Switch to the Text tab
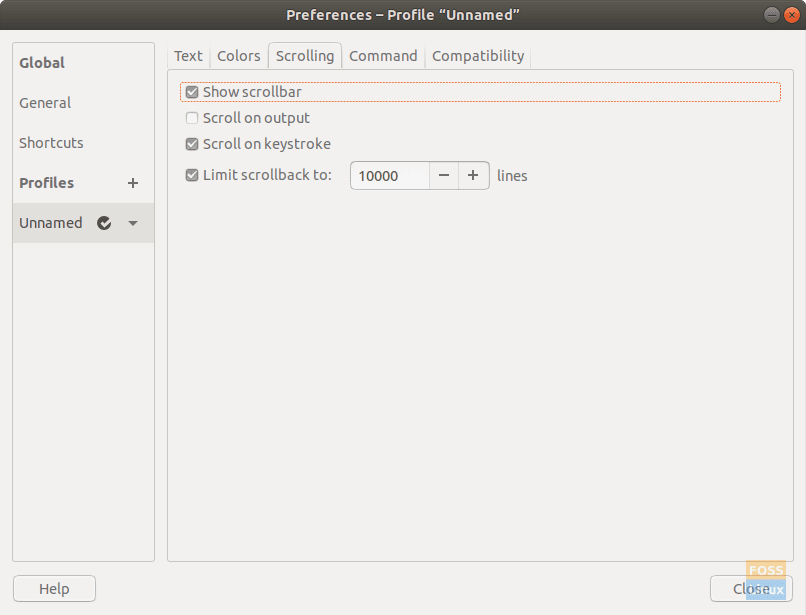Viewport: 806px width, 615px height. (188, 56)
